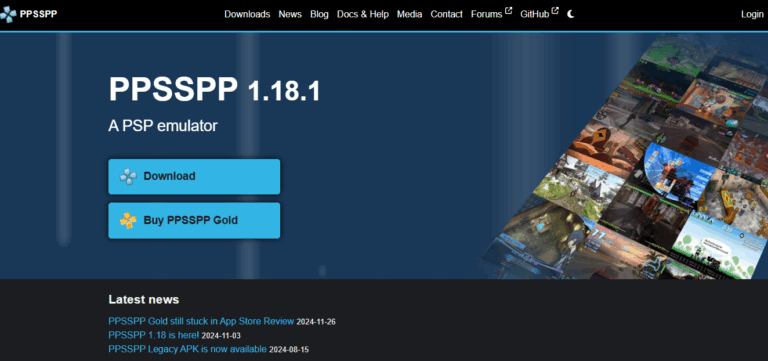Open the Blog section
Image resolution: width=768 pixels, height=361 pixels.
point(319,14)
